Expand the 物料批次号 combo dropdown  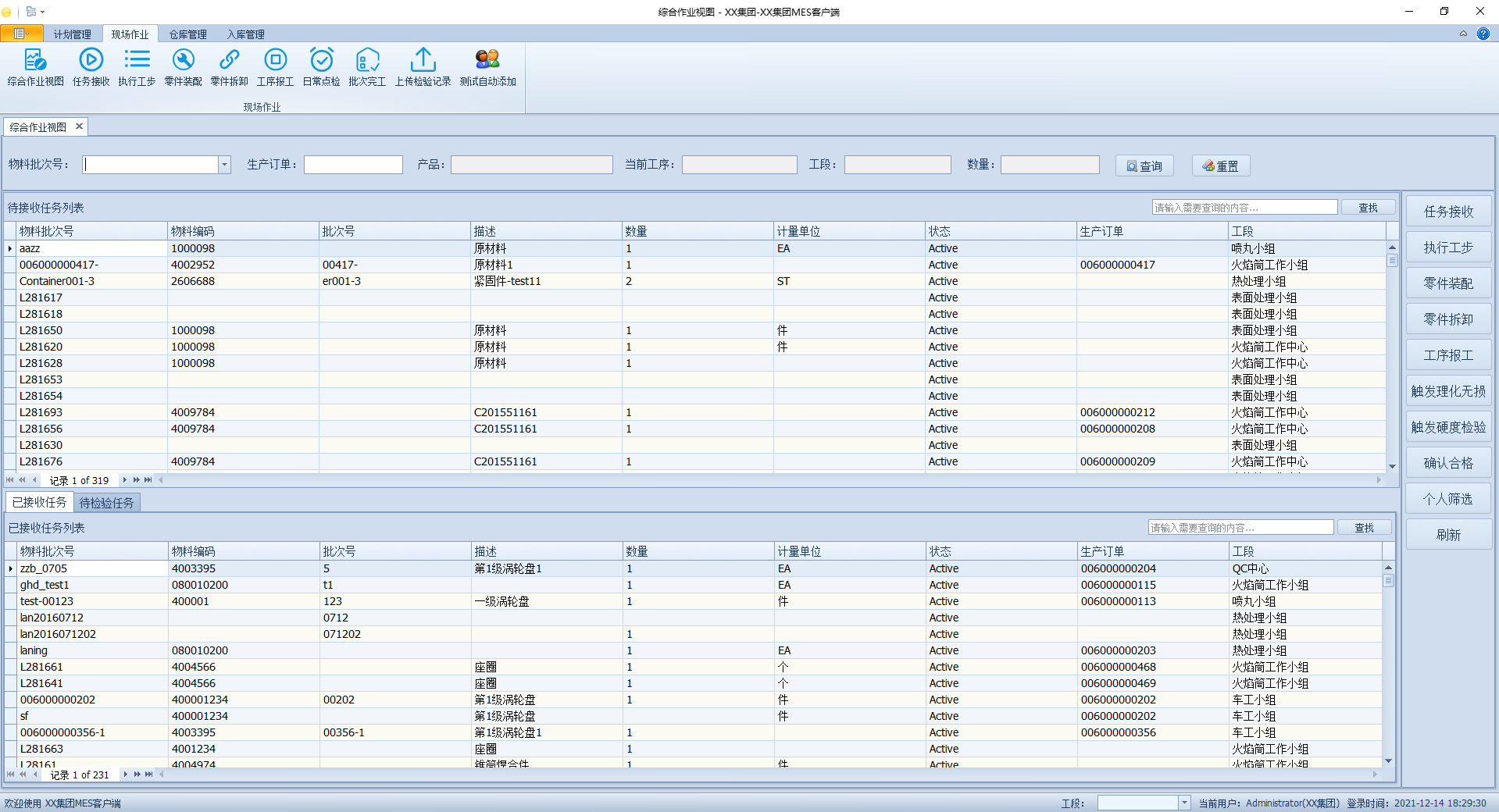pos(224,165)
